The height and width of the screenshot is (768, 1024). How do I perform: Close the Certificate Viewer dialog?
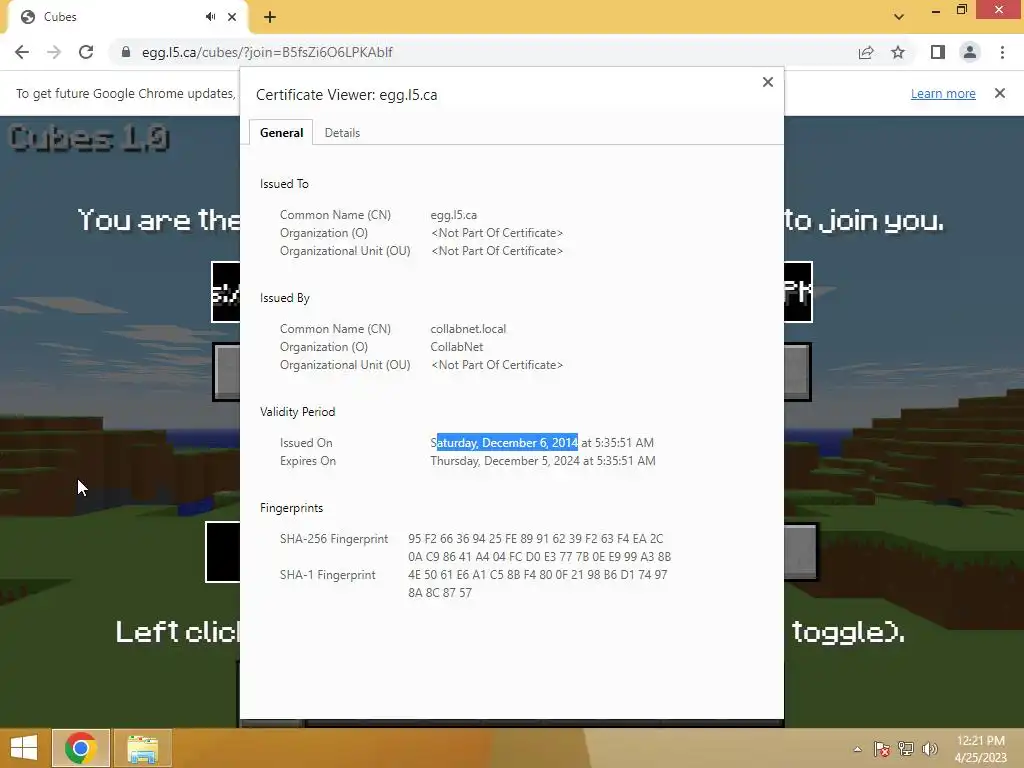click(x=768, y=82)
